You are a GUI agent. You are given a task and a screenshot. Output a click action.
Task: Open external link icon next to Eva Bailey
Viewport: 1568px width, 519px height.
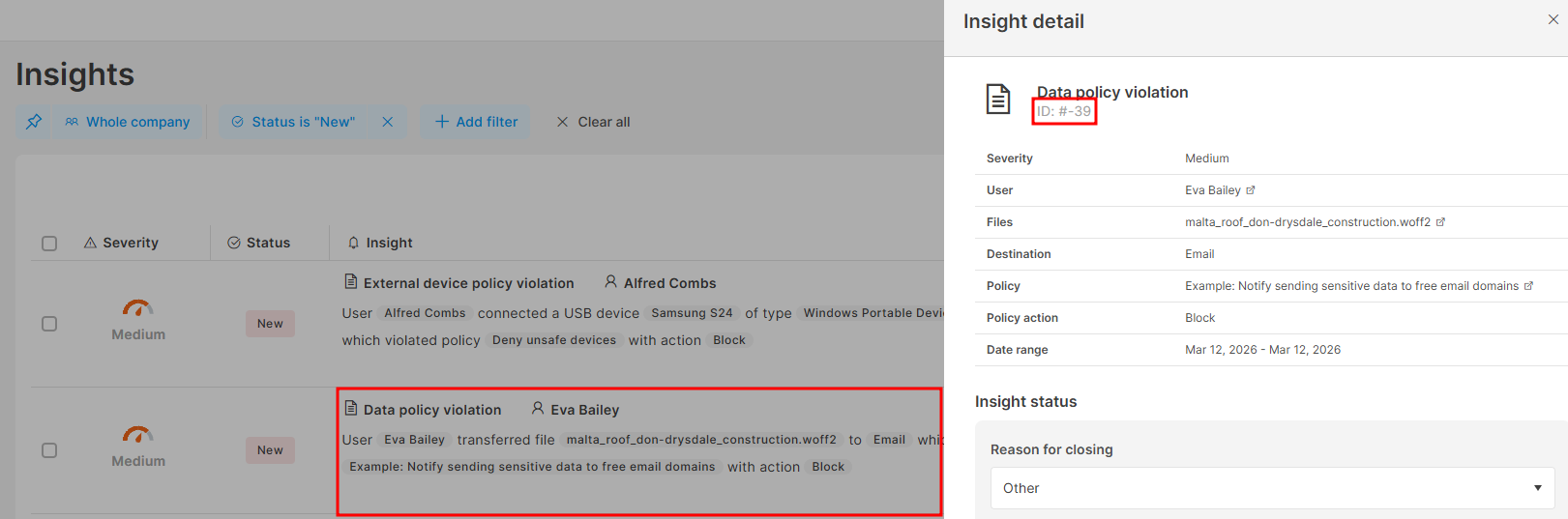[x=1251, y=190]
